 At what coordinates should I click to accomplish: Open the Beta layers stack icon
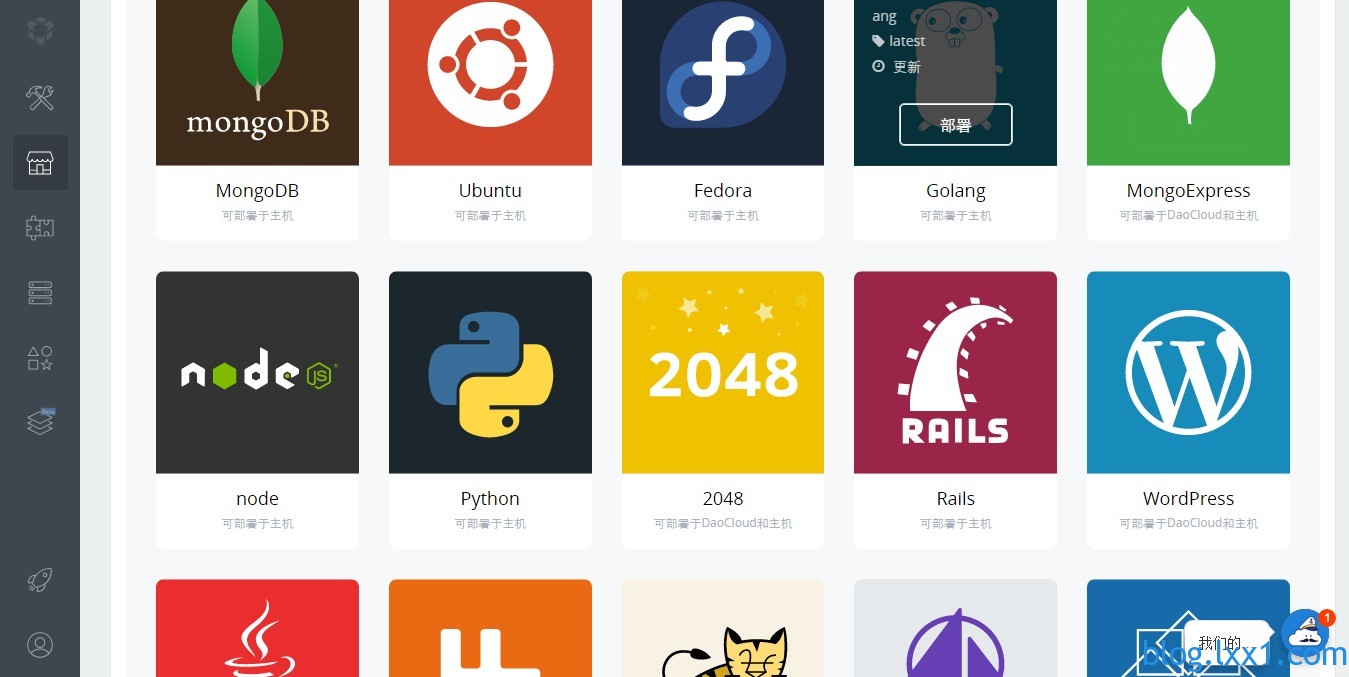coord(40,422)
